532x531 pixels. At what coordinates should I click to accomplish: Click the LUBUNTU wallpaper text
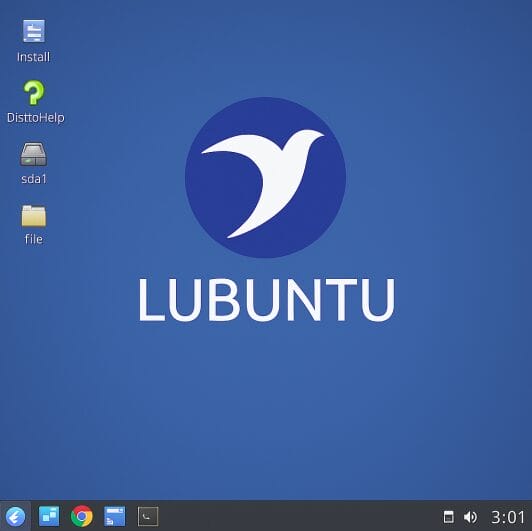(267, 300)
